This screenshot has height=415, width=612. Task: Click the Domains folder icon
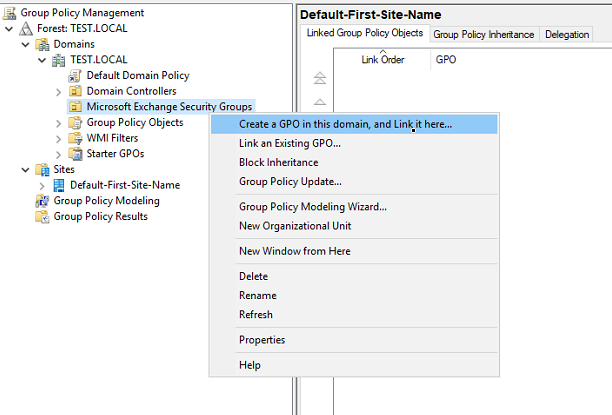pos(42,44)
